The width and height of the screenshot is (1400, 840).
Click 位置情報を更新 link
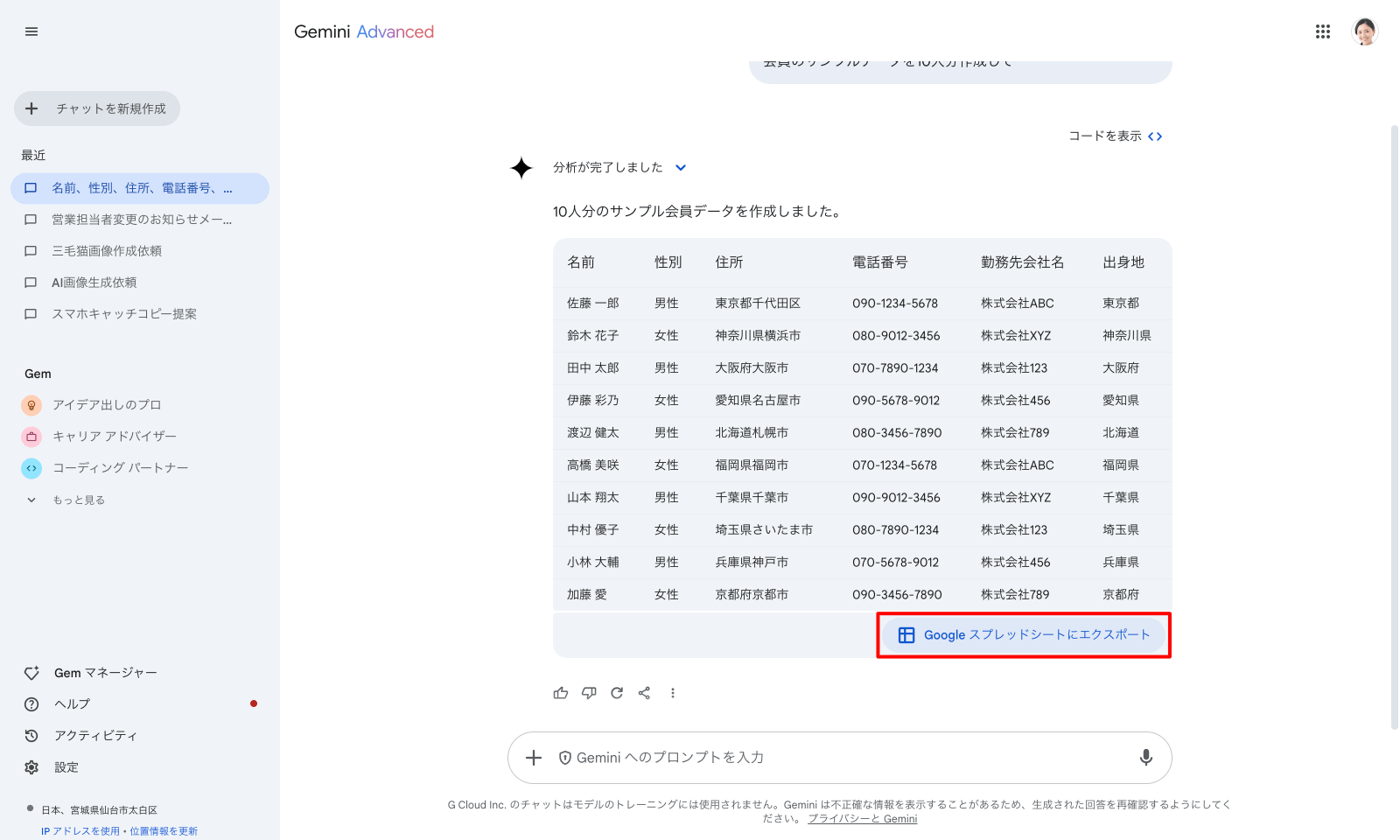pyautogui.click(x=164, y=831)
